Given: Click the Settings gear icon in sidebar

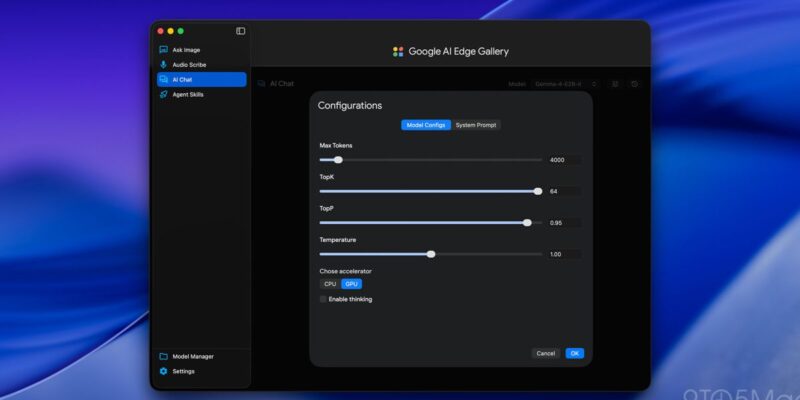Looking at the screenshot, I should pos(163,371).
